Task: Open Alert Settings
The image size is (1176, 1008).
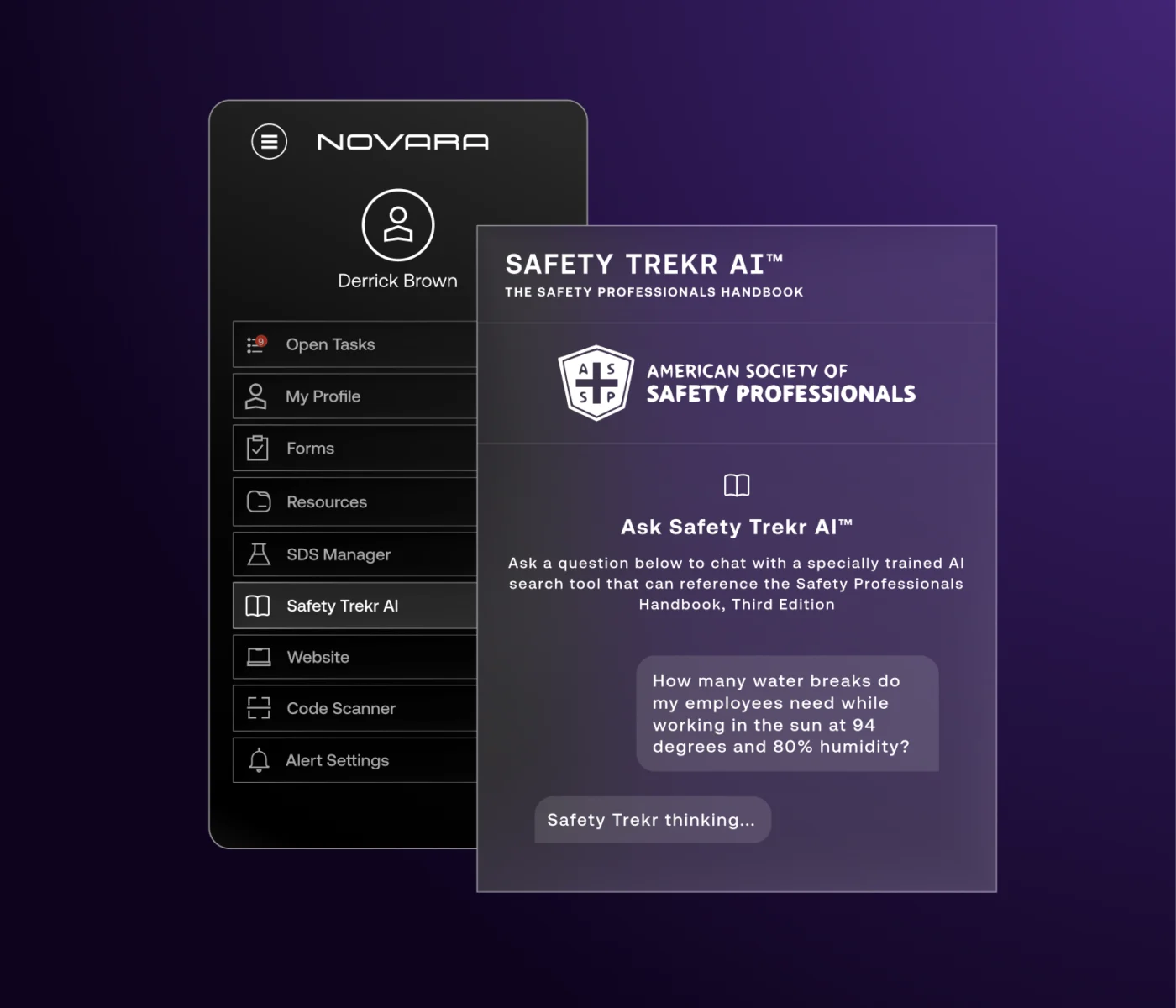Action: pos(354,760)
